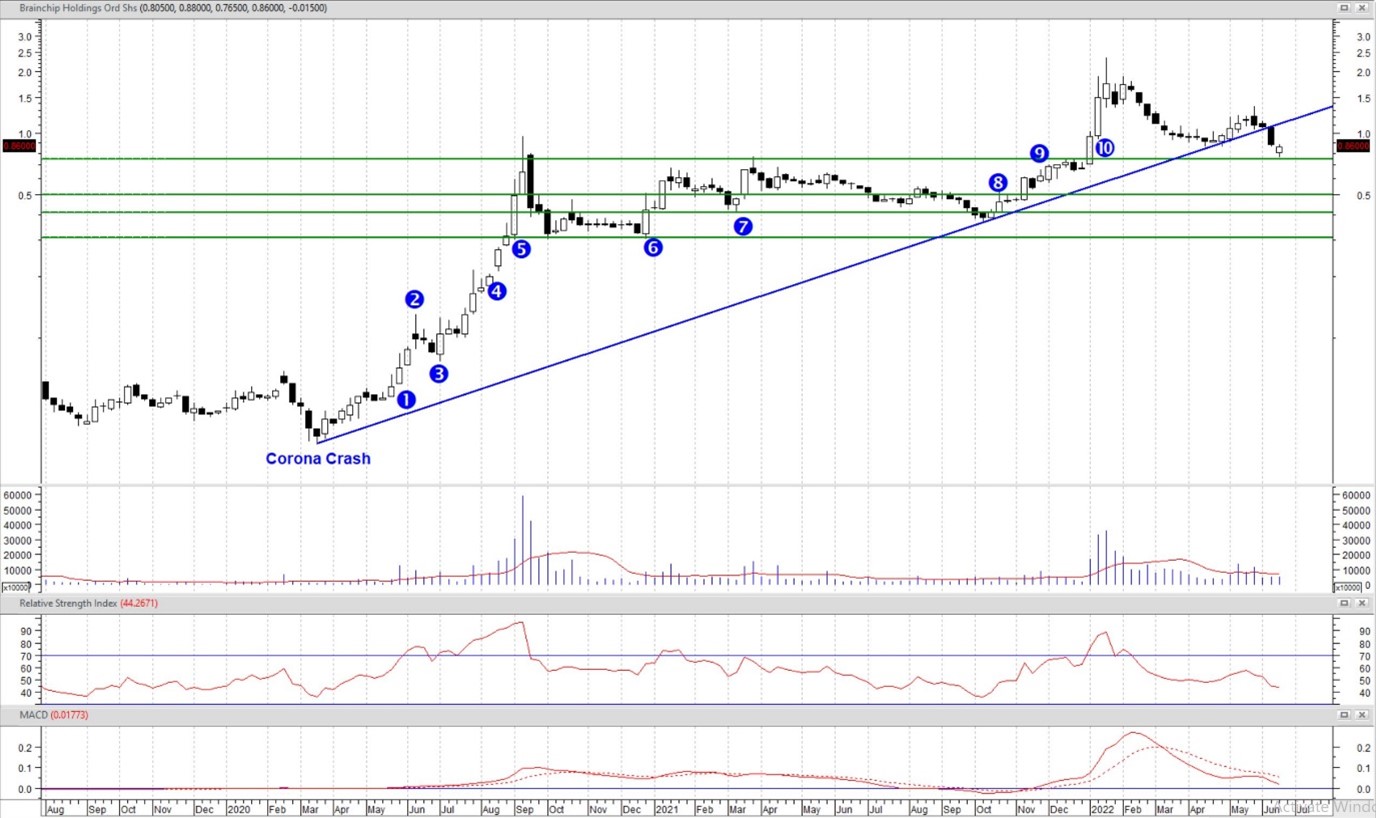1376x818 pixels.
Task: Select the blue circle marker numbered 8
Action: pos(998,182)
